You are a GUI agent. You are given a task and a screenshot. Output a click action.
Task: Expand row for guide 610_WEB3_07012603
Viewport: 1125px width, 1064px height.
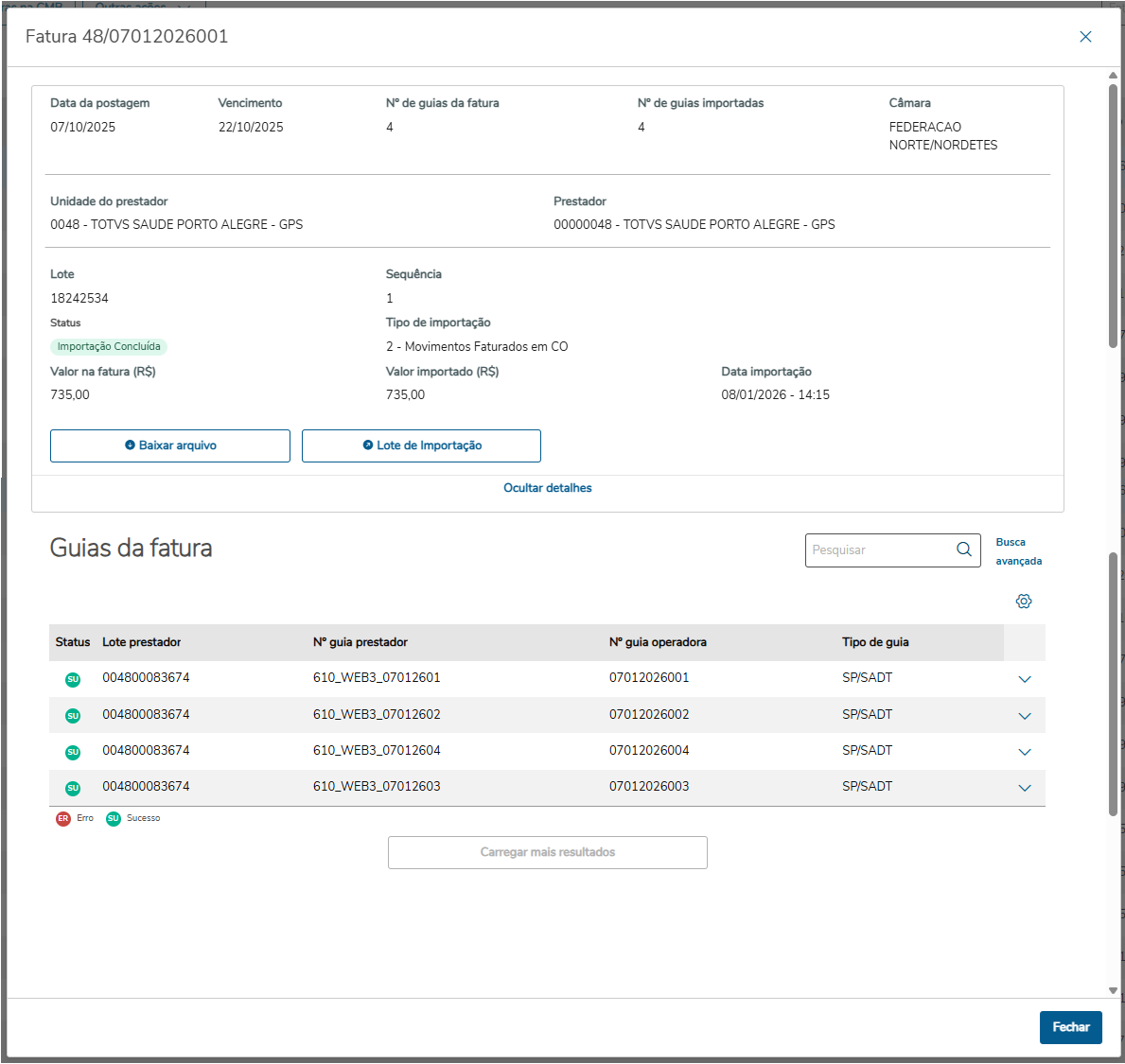[1024, 788]
